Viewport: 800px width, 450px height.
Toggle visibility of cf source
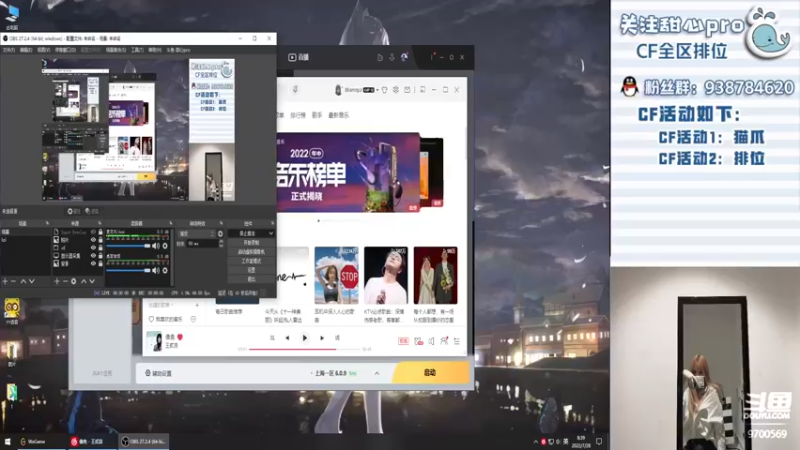click(x=93, y=248)
